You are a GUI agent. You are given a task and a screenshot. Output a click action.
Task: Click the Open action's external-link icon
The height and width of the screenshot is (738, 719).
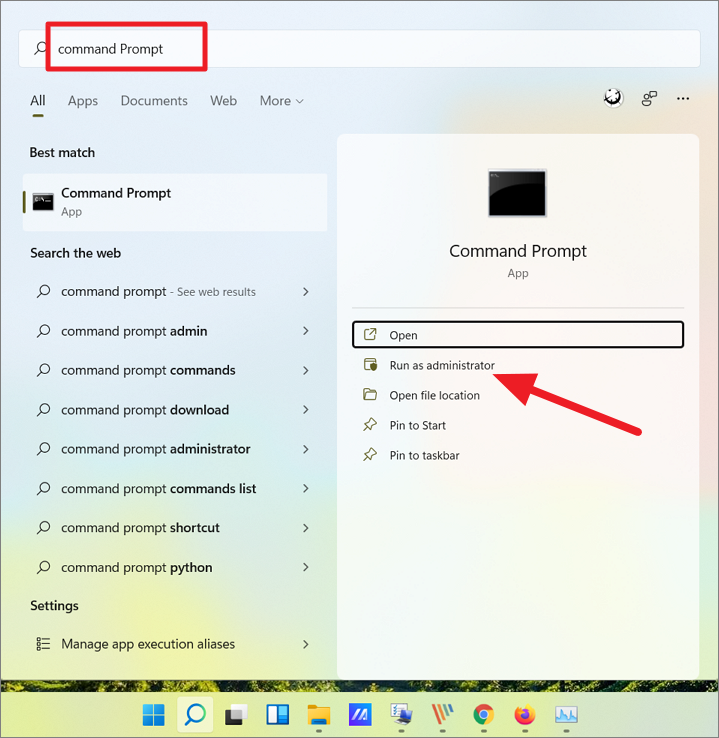click(370, 335)
